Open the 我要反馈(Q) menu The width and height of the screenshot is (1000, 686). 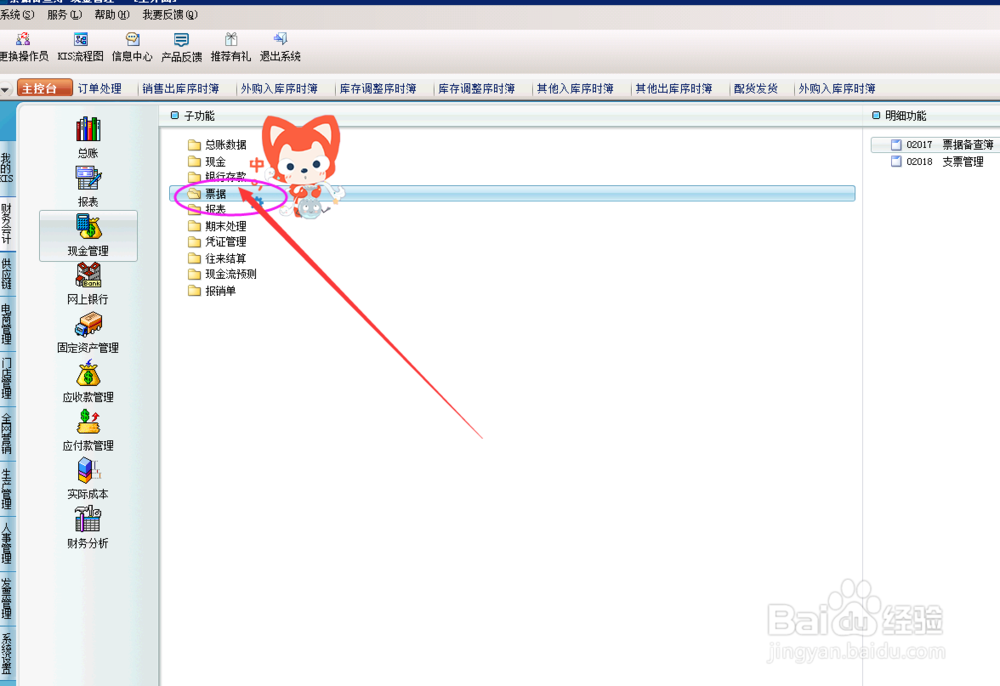tap(170, 15)
